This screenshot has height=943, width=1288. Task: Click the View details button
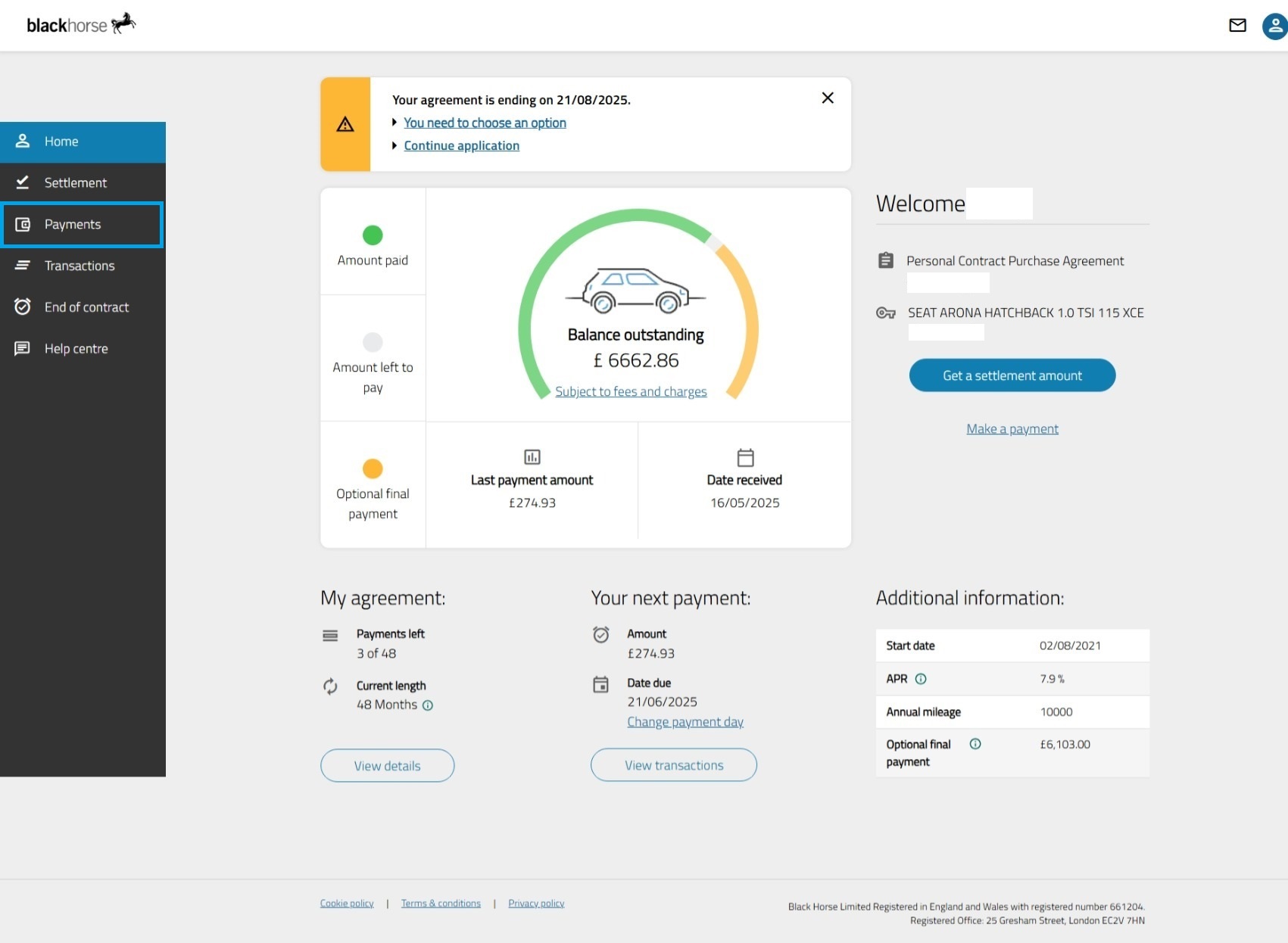pos(387,766)
